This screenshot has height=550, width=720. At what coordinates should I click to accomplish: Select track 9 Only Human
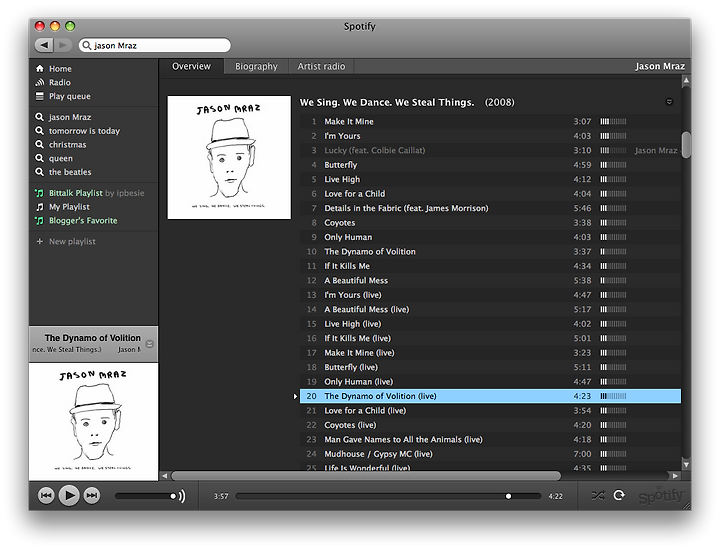[x=490, y=237]
